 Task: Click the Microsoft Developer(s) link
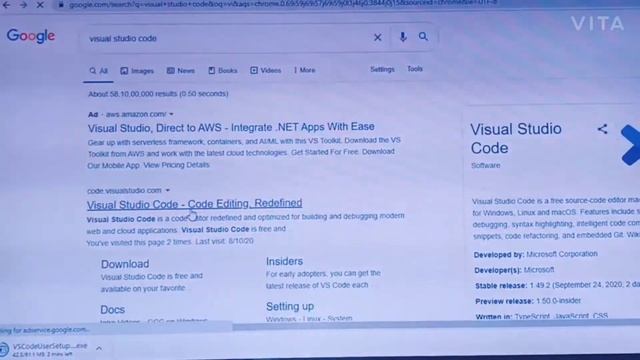click(x=539, y=270)
